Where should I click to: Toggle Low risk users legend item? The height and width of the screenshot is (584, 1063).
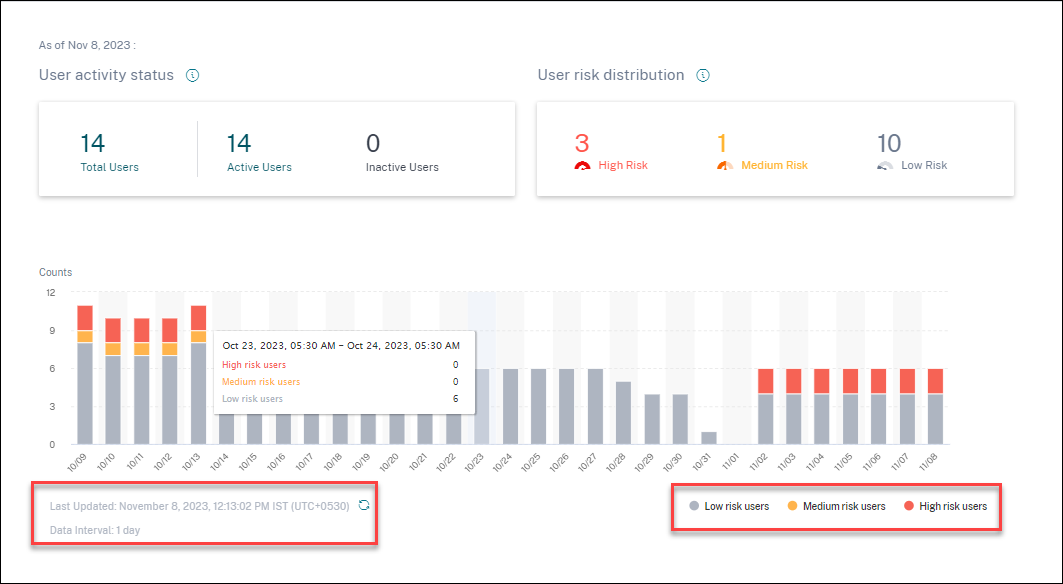coord(729,506)
